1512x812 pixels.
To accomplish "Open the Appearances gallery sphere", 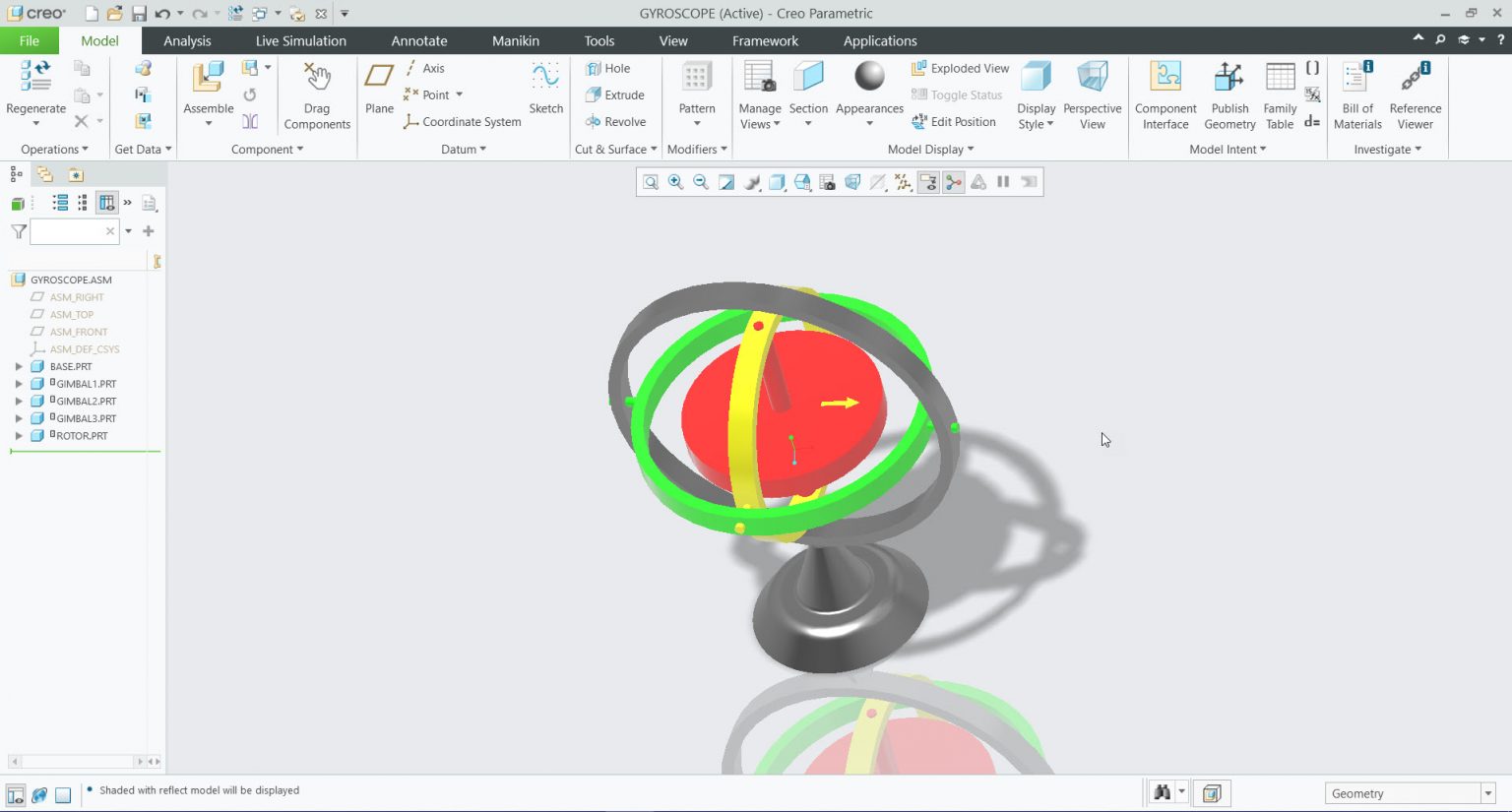I will [869, 79].
